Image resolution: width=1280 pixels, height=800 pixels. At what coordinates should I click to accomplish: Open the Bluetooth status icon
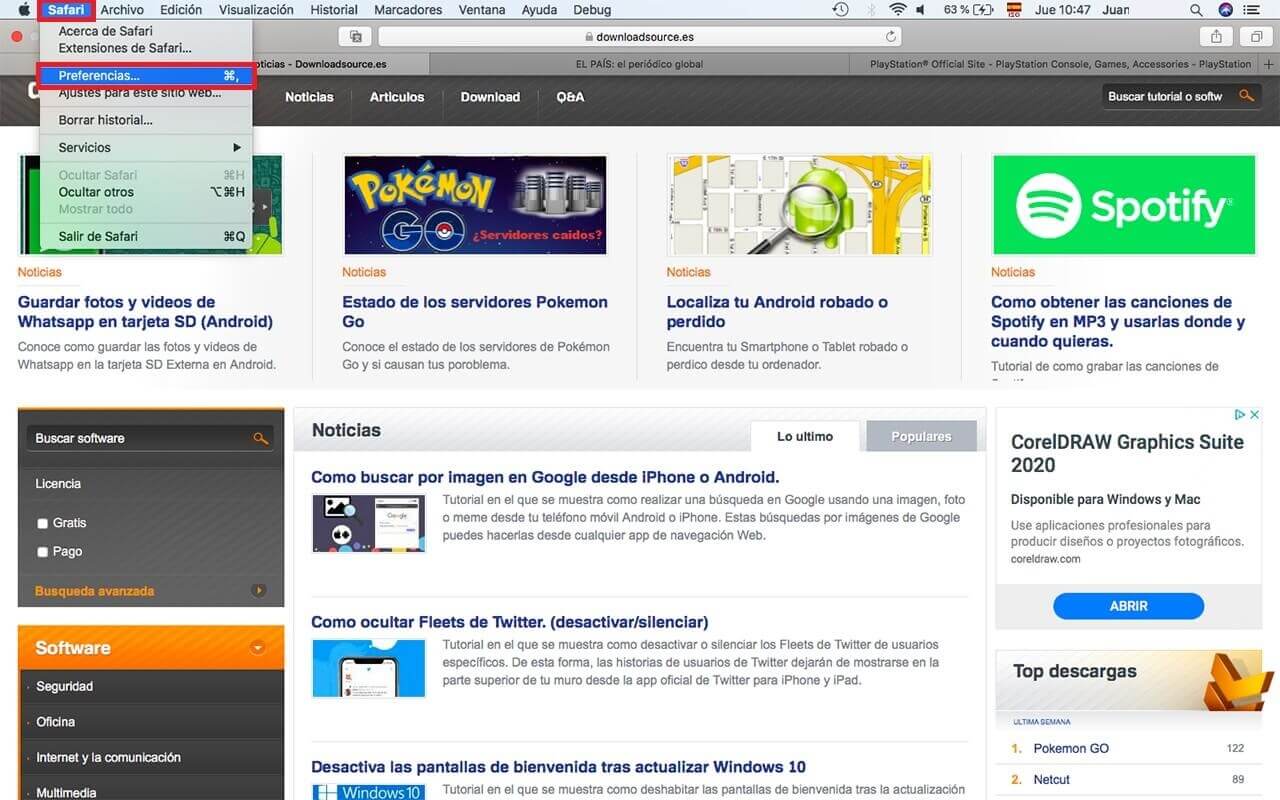pos(870,10)
